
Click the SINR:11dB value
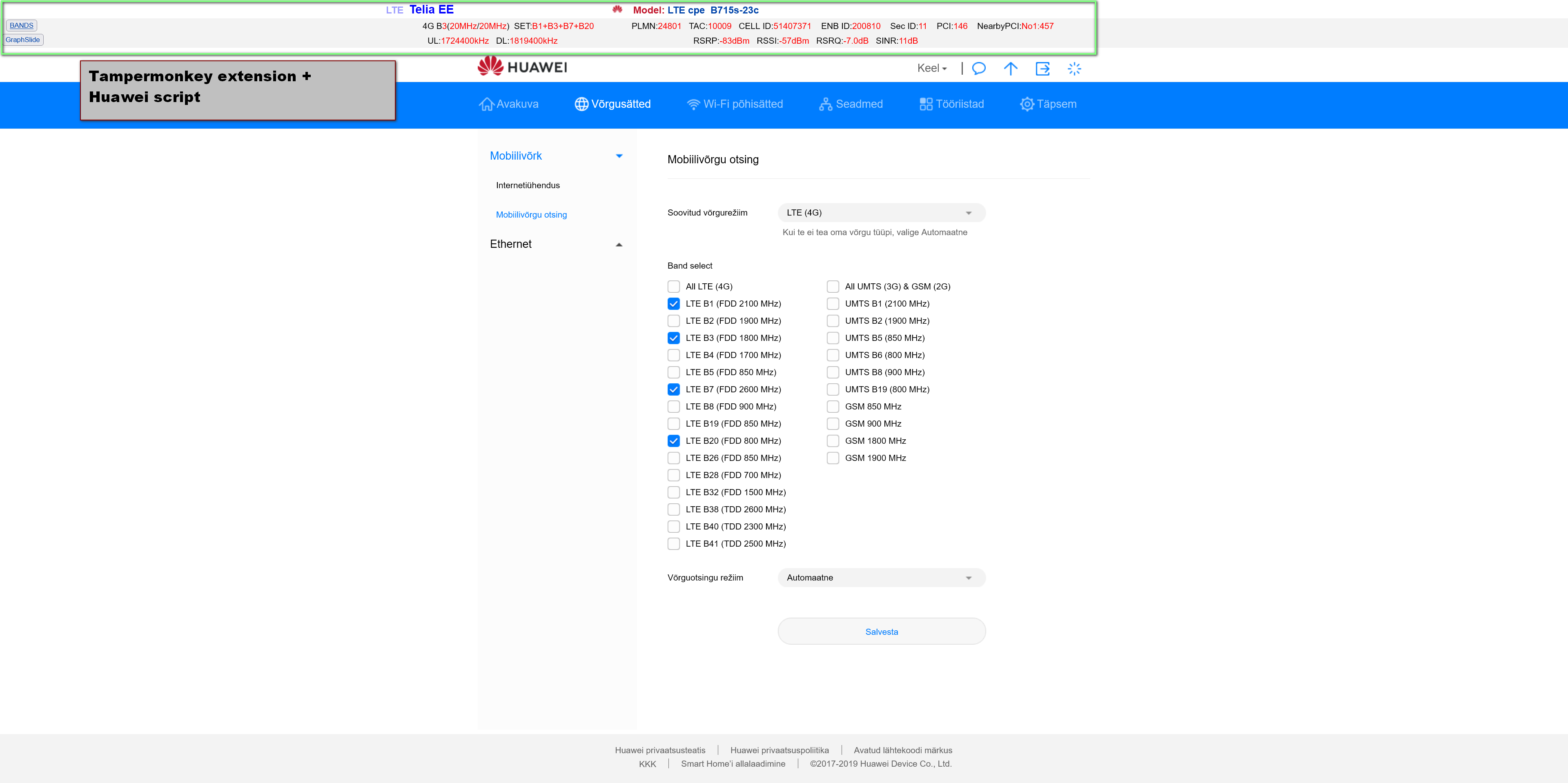click(x=897, y=41)
